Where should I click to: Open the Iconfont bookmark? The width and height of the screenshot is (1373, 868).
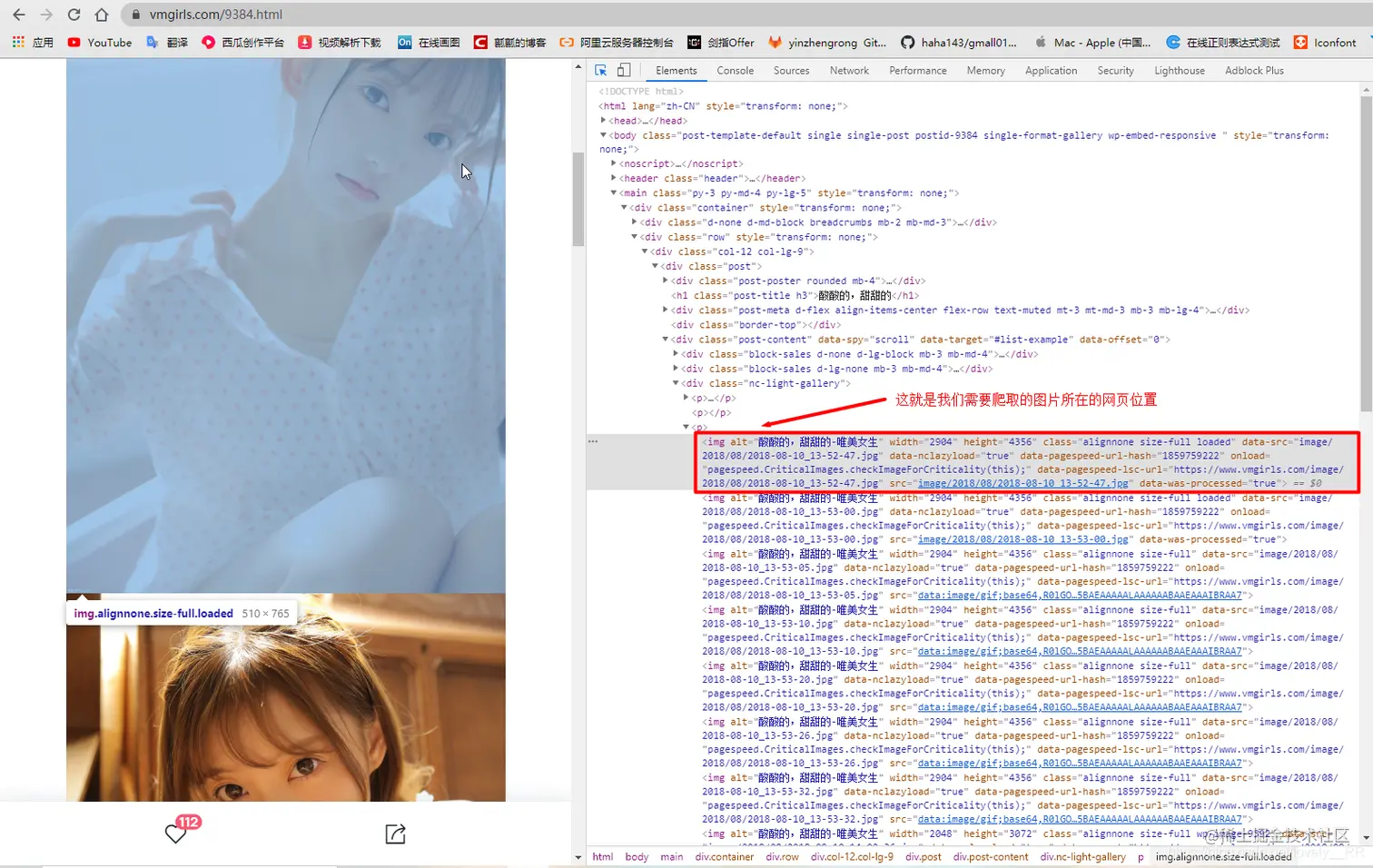point(1325,43)
